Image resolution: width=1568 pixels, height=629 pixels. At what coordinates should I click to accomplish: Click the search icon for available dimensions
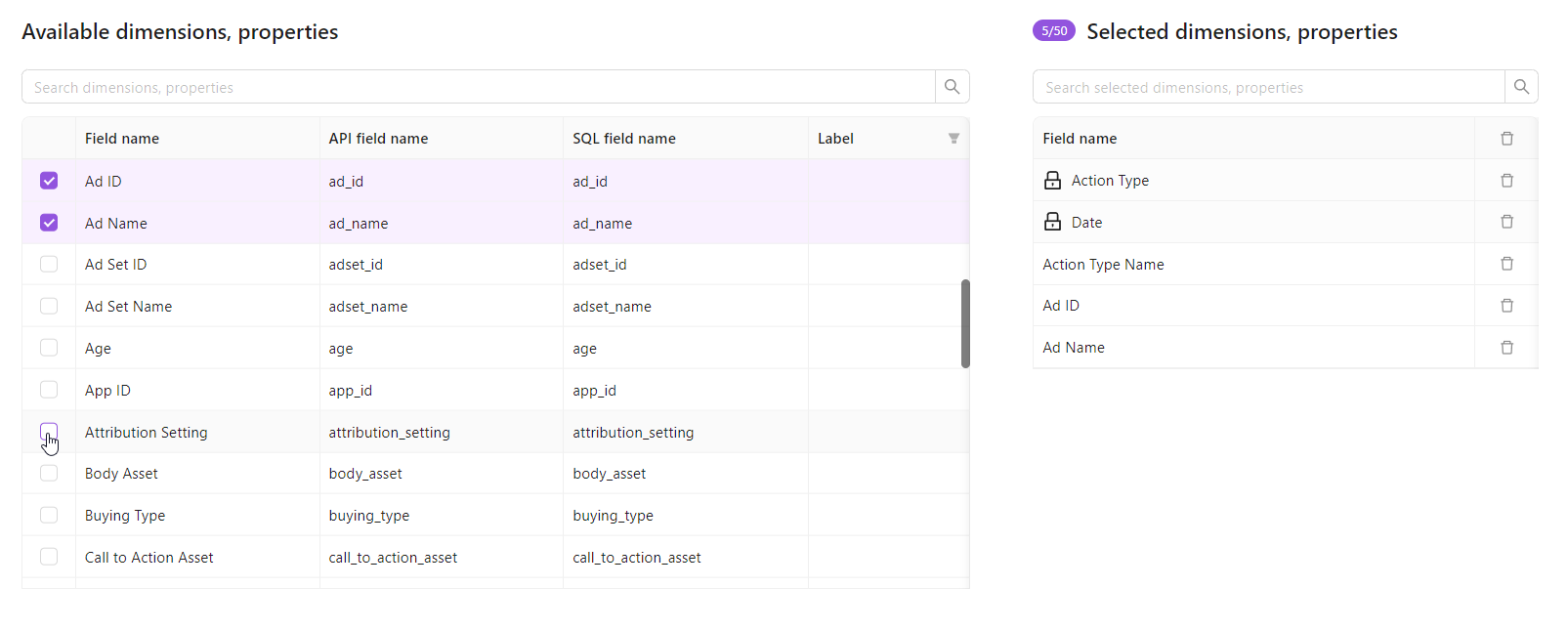[952, 87]
